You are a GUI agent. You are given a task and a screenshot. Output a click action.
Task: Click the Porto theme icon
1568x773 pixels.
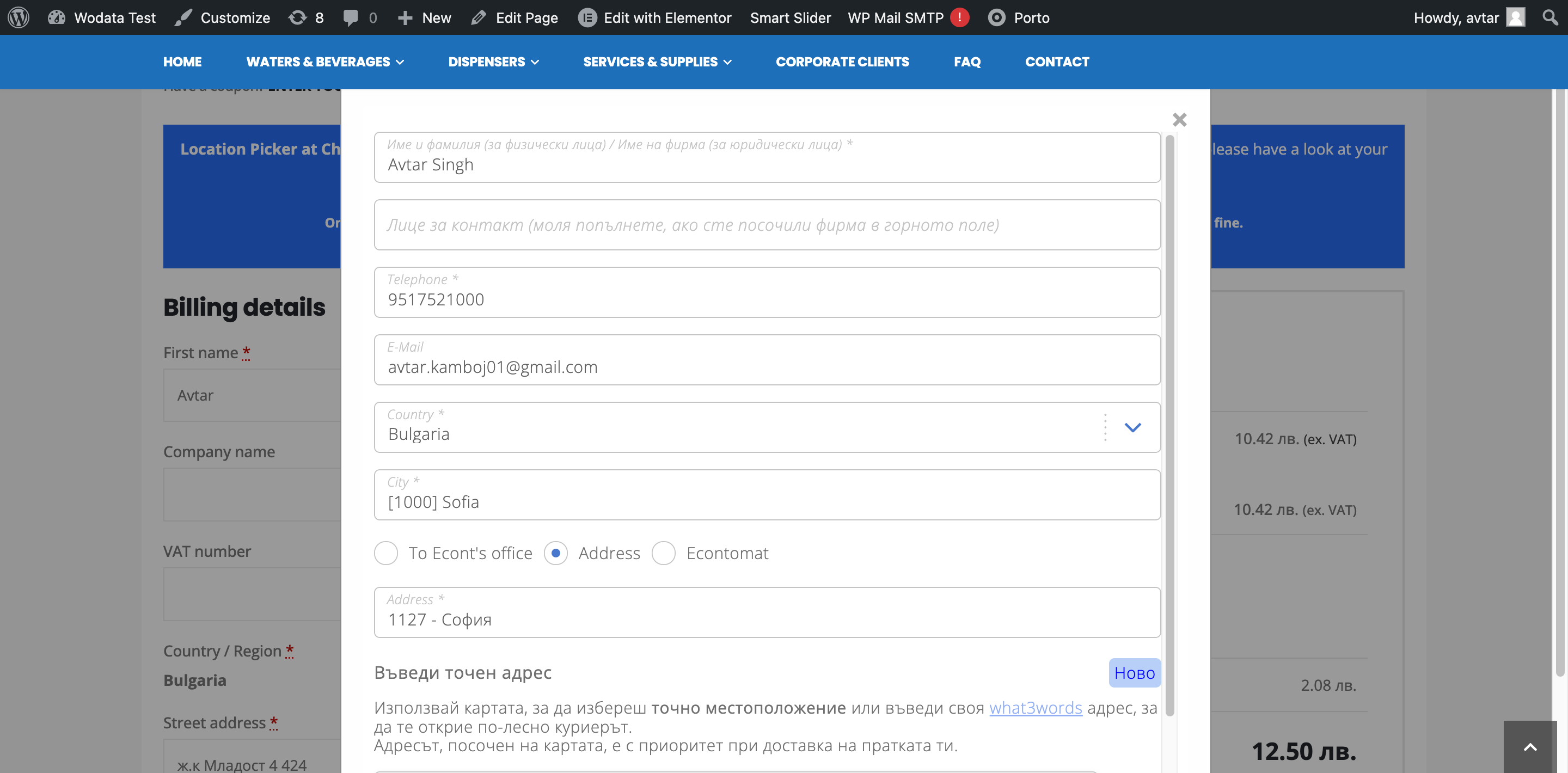click(996, 17)
